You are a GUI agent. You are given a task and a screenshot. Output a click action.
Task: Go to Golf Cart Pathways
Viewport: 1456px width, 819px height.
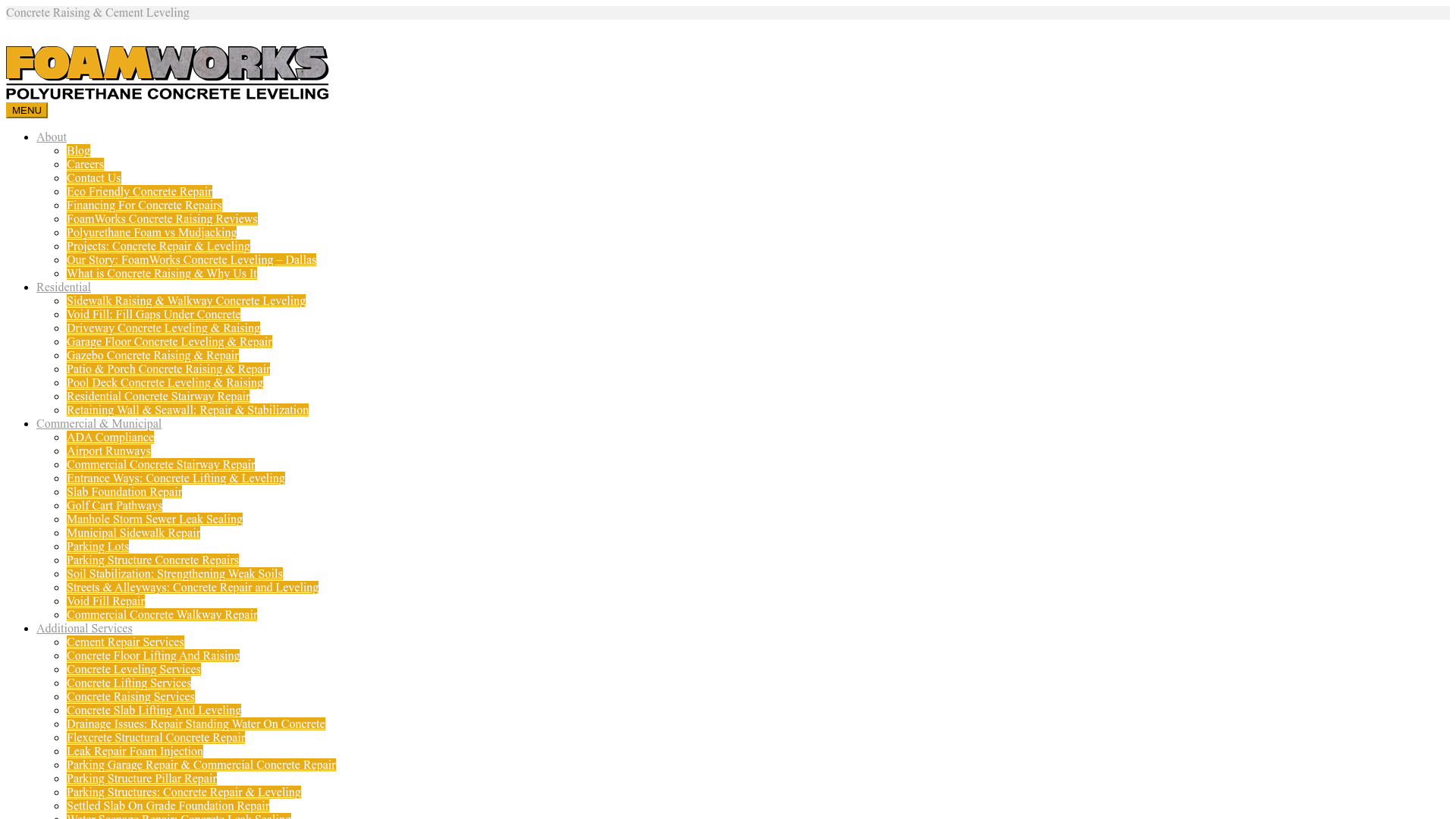coord(115,506)
